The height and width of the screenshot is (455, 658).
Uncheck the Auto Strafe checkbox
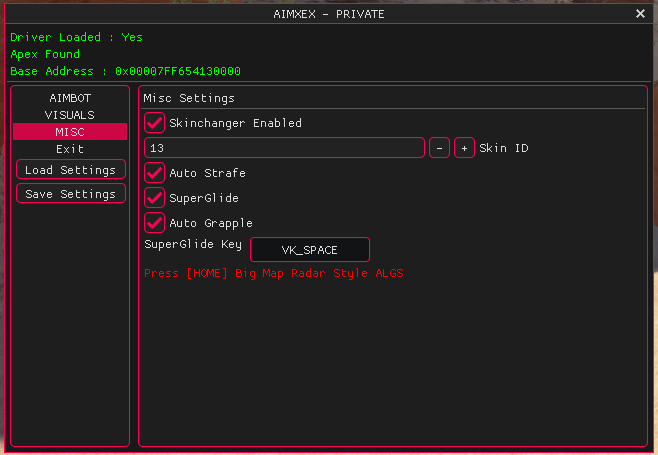155,173
